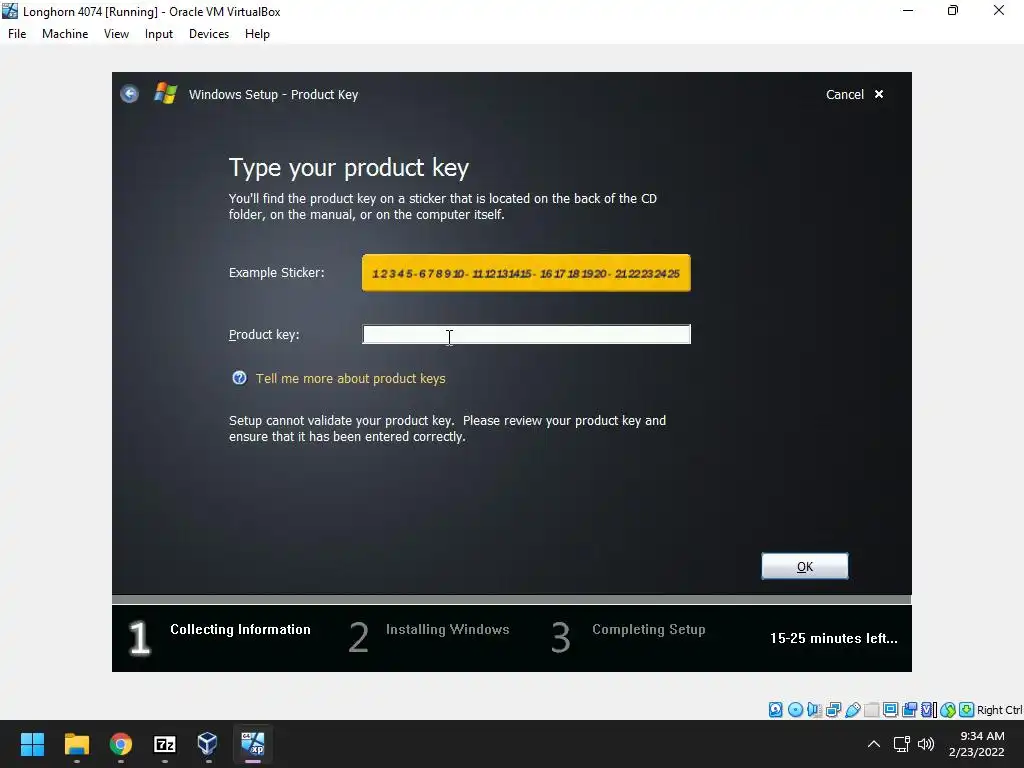Click VirtualBox app icon in title bar
The image size is (1024, 768).
[10, 11]
